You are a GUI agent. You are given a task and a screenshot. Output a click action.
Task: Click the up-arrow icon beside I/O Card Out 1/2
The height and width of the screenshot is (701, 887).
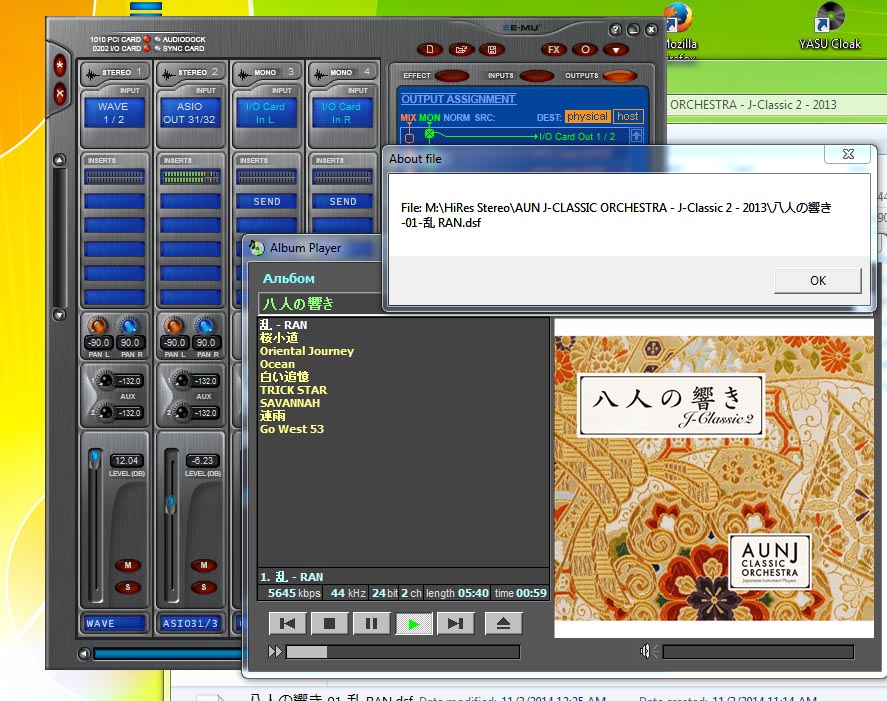point(636,136)
